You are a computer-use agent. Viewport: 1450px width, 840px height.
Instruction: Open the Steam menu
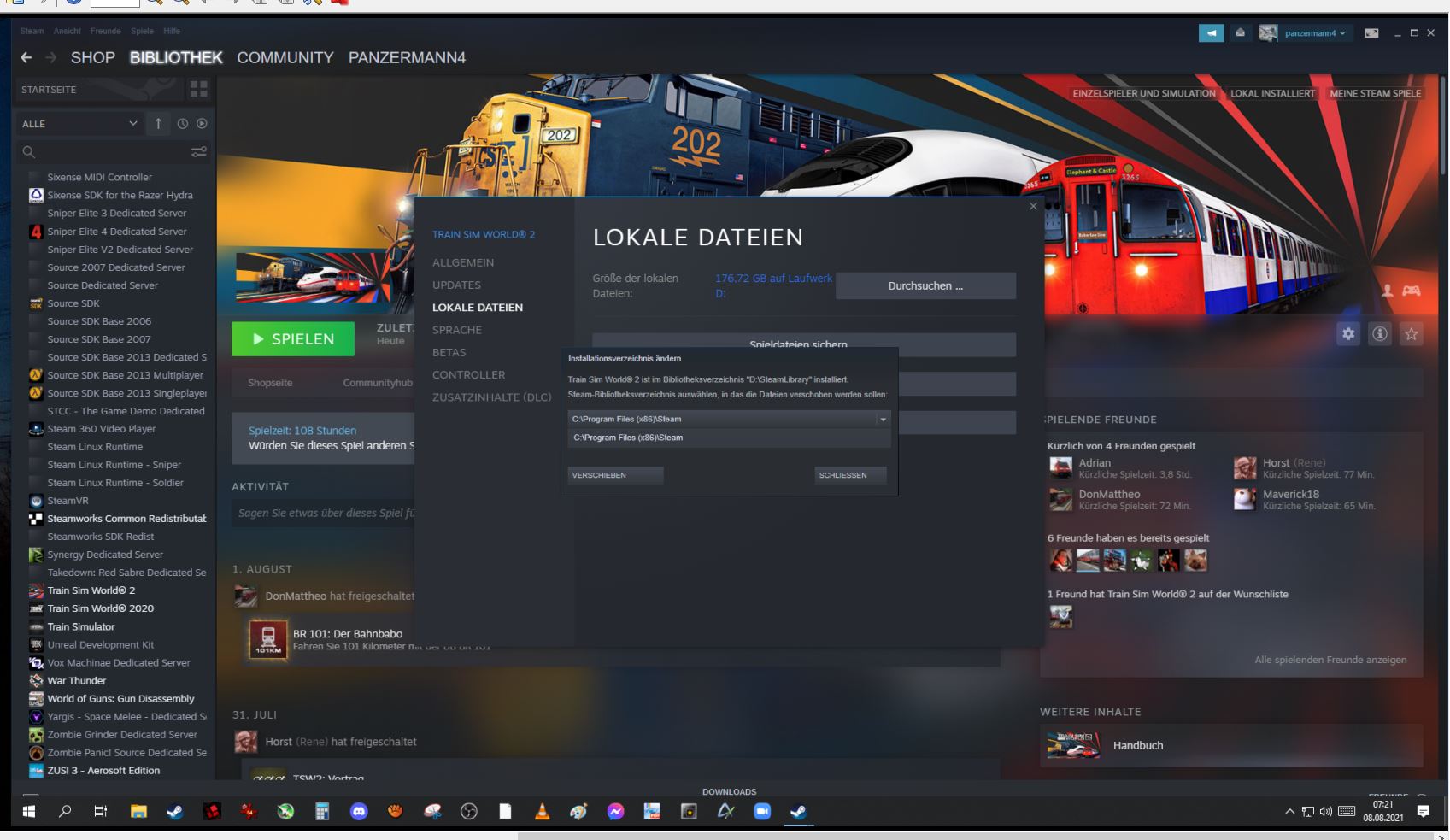pos(32,31)
